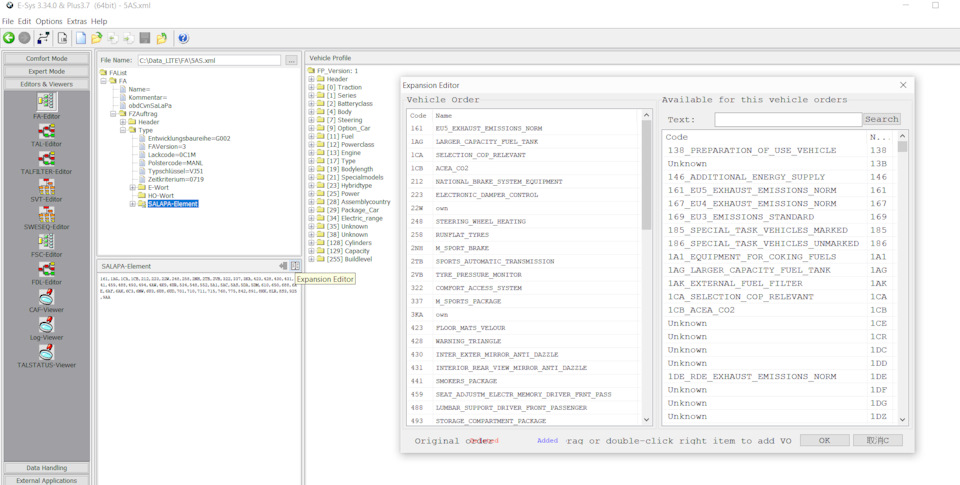Expand the [13] Engine profile node
The height and width of the screenshot is (485, 960).
[311, 153]
